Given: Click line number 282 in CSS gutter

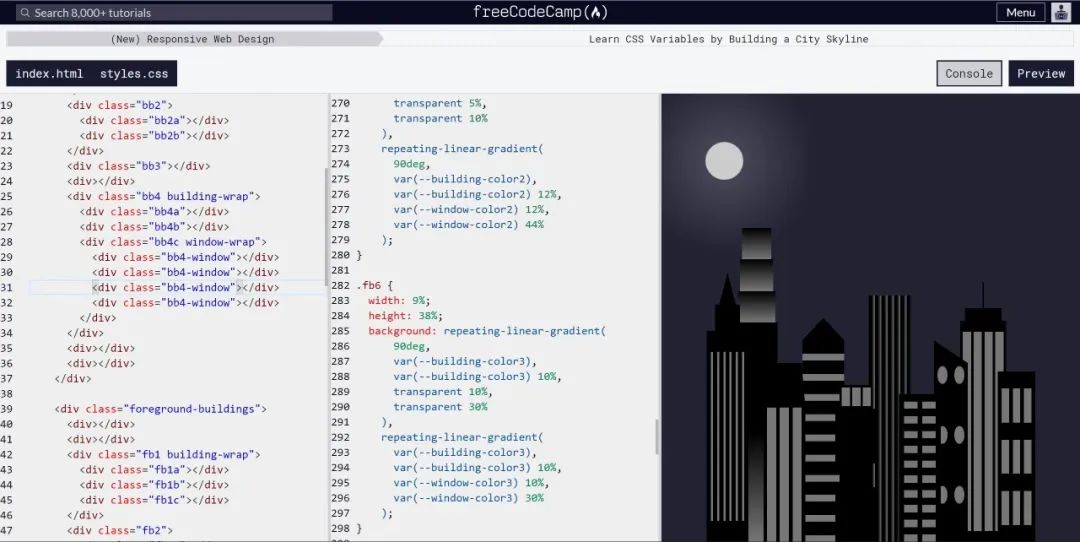Looking at the screenshot, I should coord(340,285).
